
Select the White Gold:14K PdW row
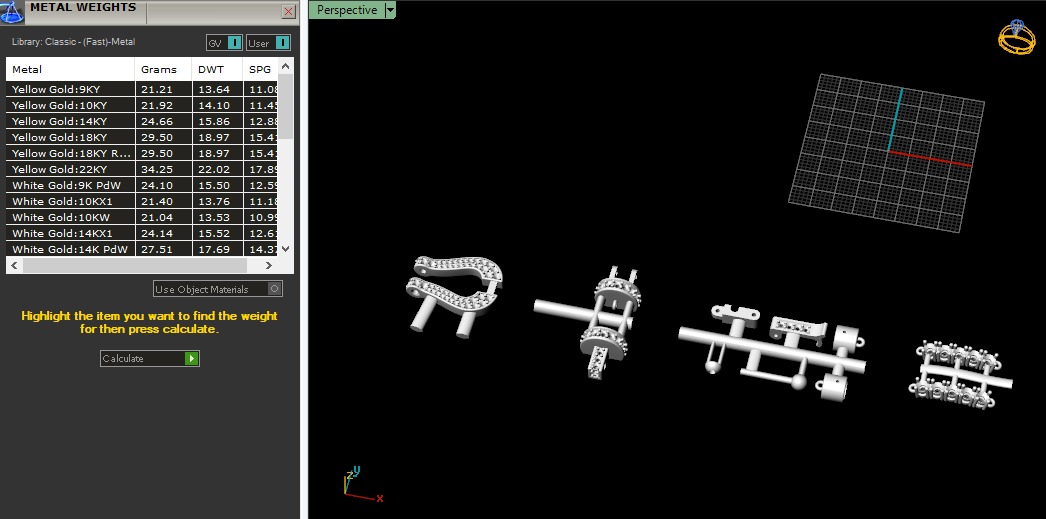point(142,249)
